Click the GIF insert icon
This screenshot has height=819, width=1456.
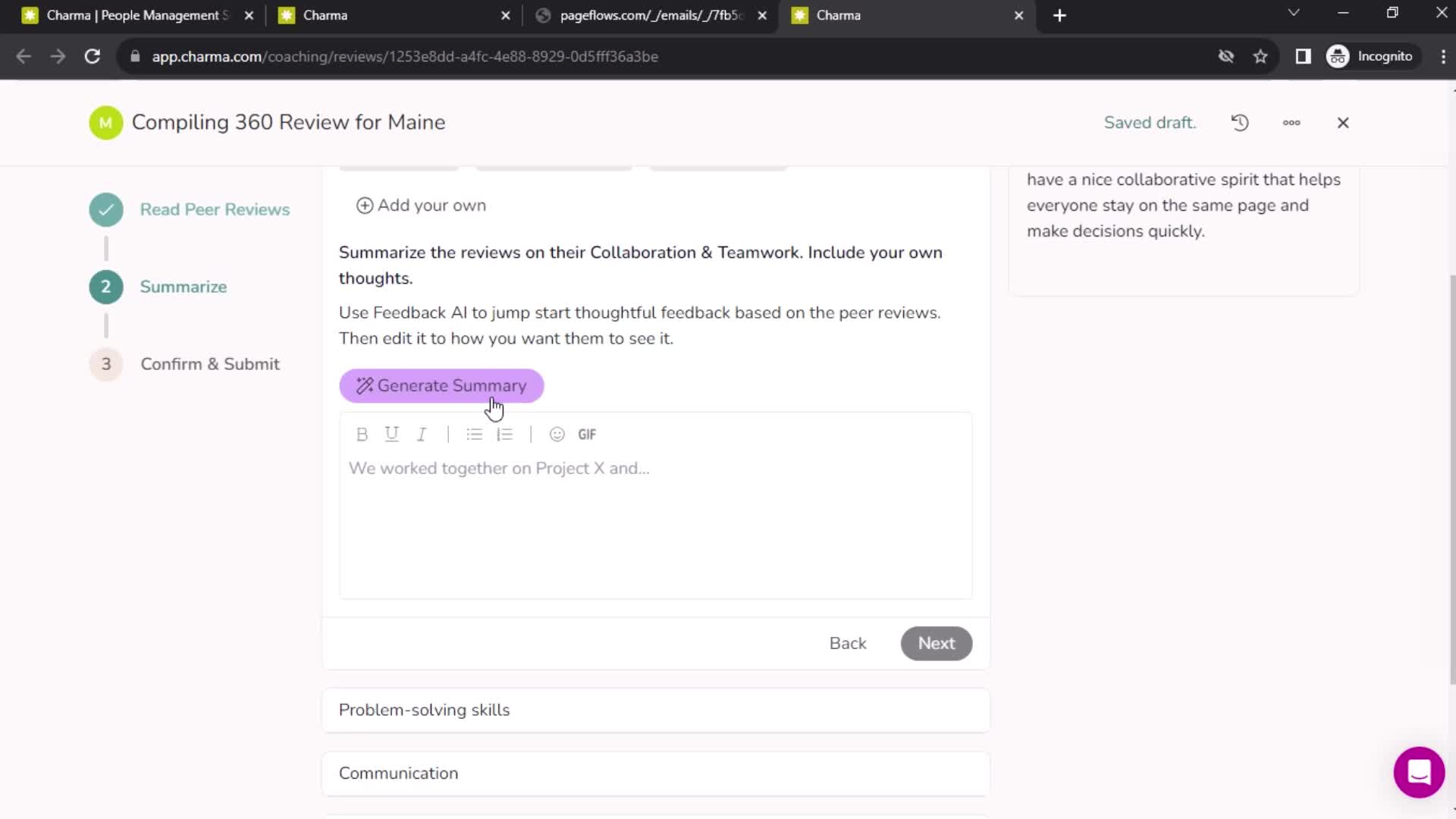point(587,433)
